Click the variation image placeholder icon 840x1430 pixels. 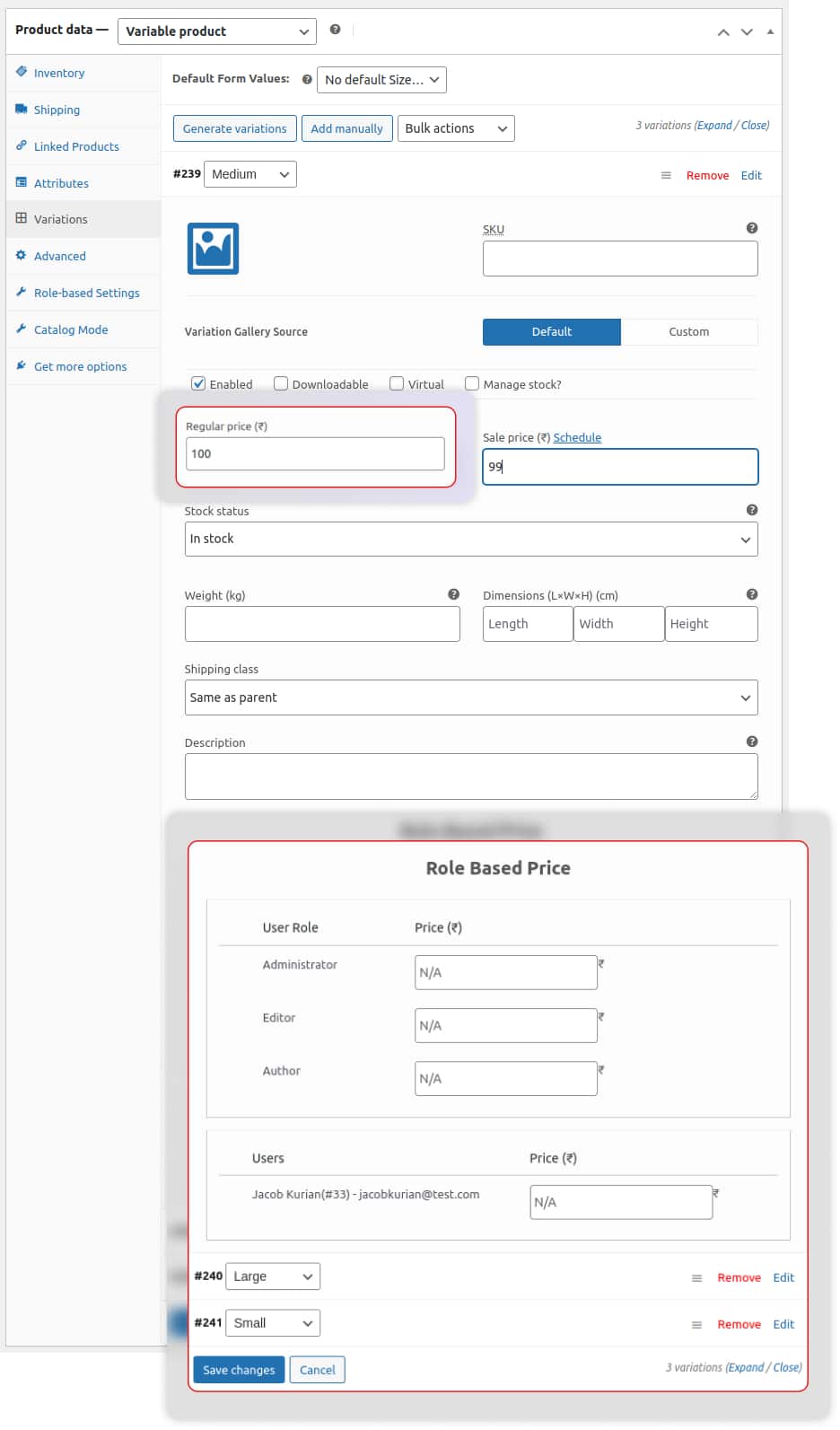[213, 249]
